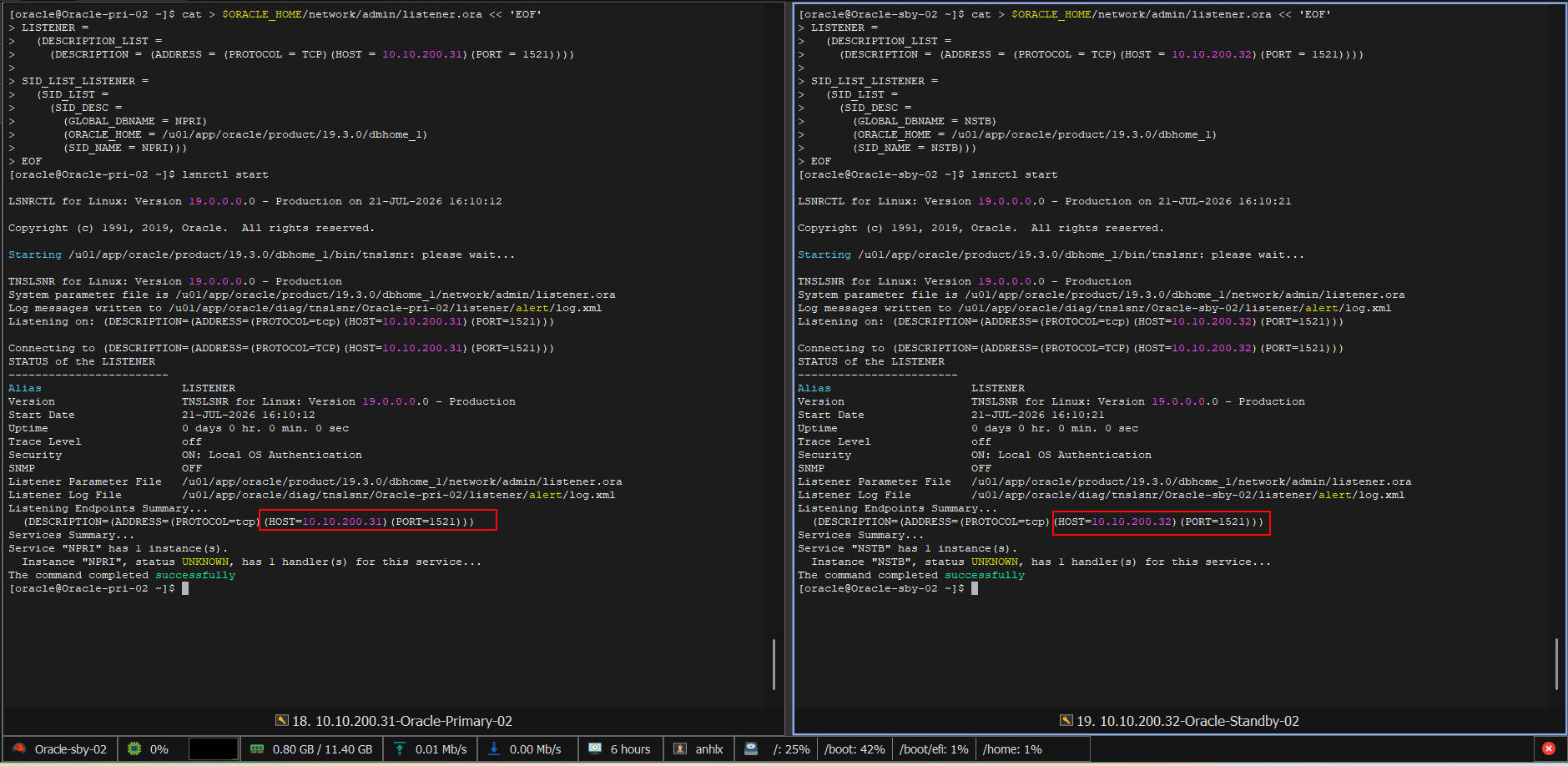
Task: Click 'successfully' in the right terminal
Action: pos(985,575)
